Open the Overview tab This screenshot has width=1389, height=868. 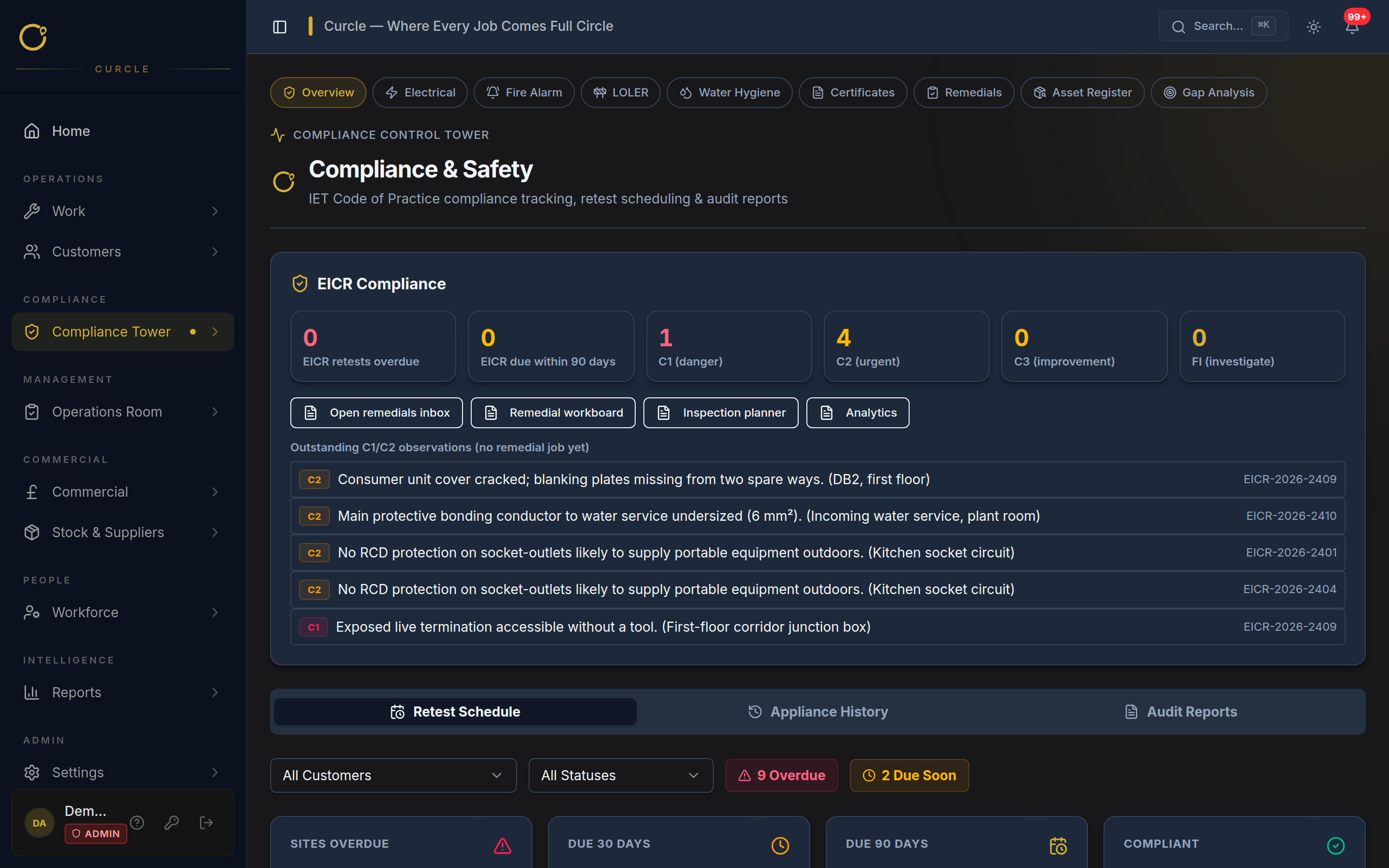tap(318, 93)
